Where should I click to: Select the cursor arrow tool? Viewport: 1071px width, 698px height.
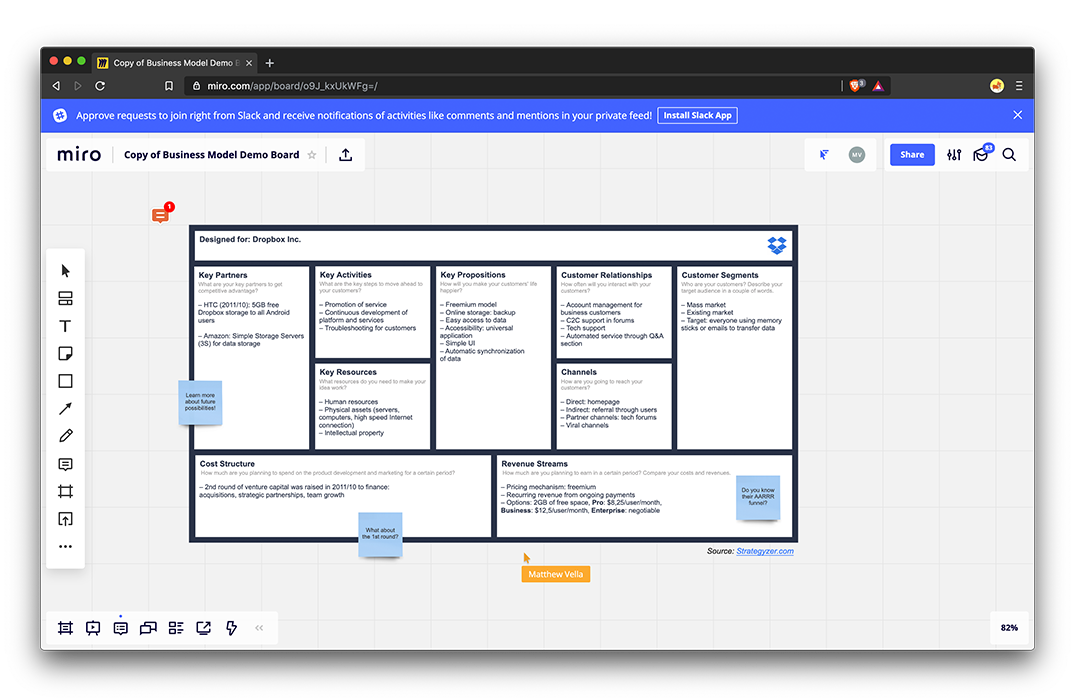66,271
